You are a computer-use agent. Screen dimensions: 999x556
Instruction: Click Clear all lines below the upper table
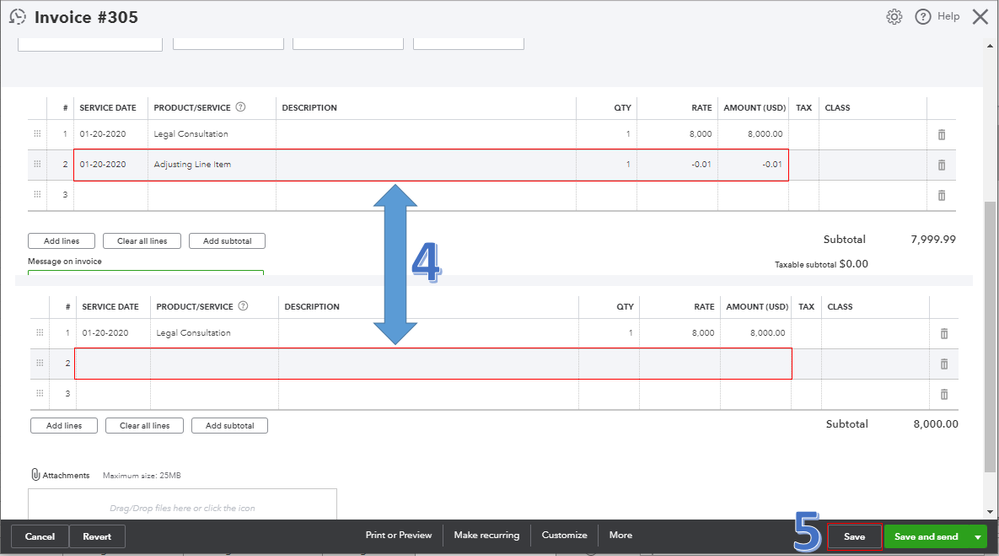(141, 241)
